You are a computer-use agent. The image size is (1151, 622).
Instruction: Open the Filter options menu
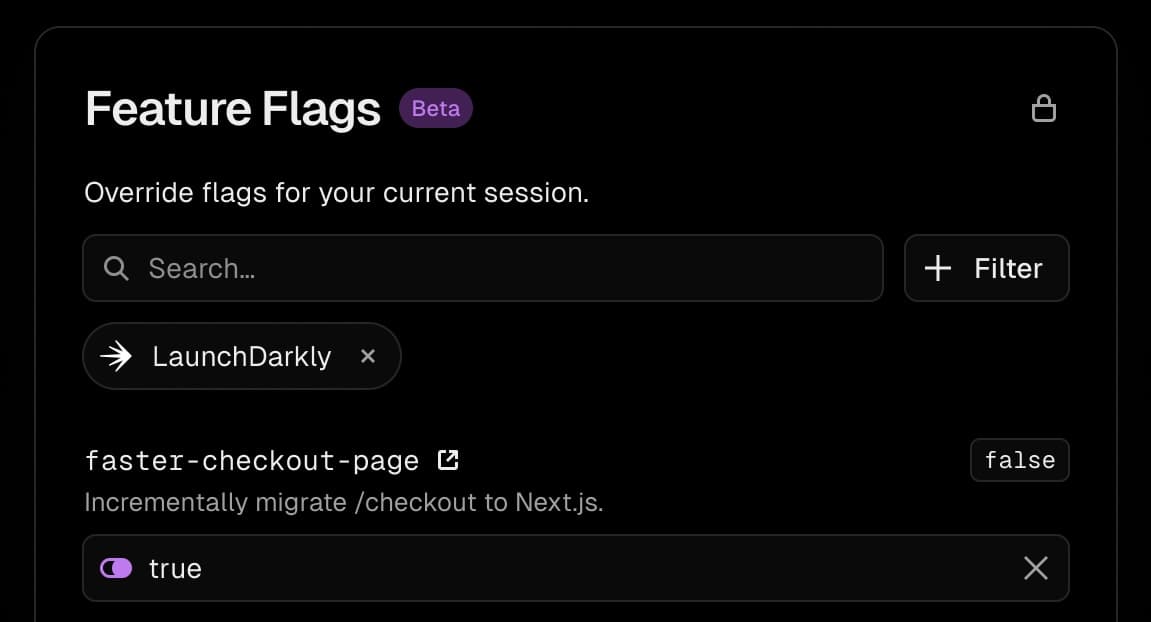click(986, 268)
